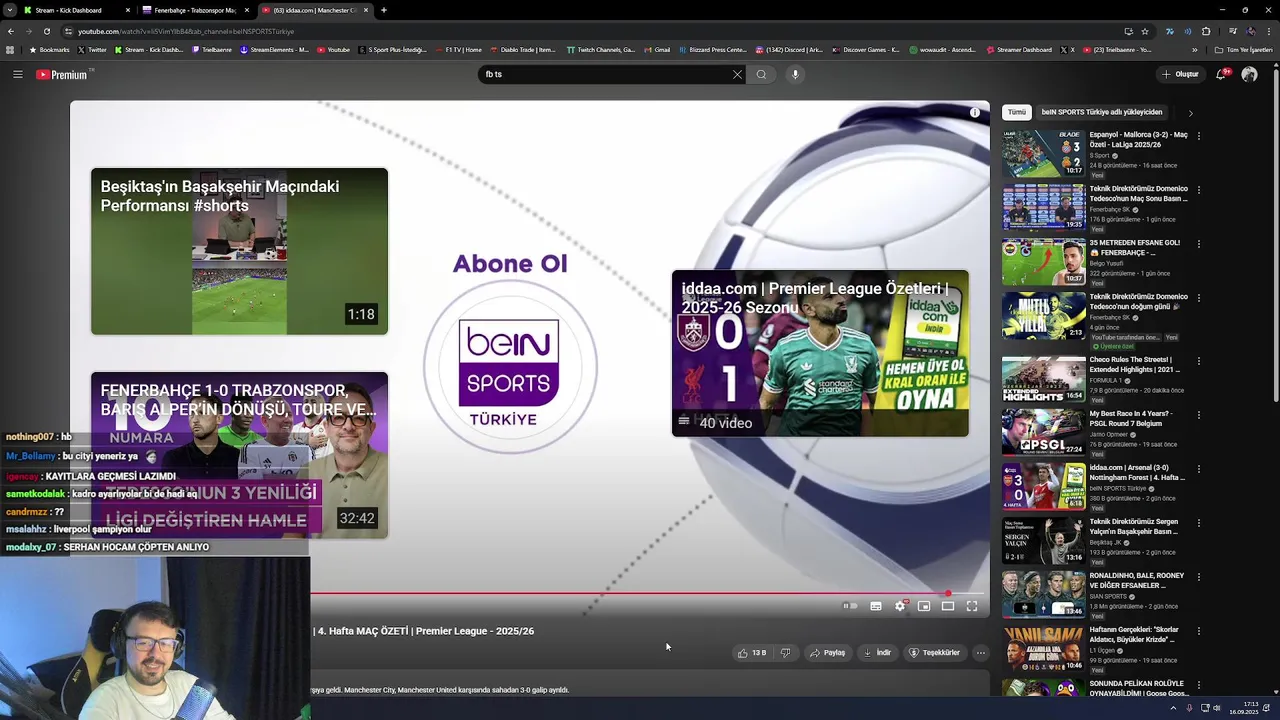Click the video info card icon
The width and height of the screenshot is (1280, 720).
point(975,112)
